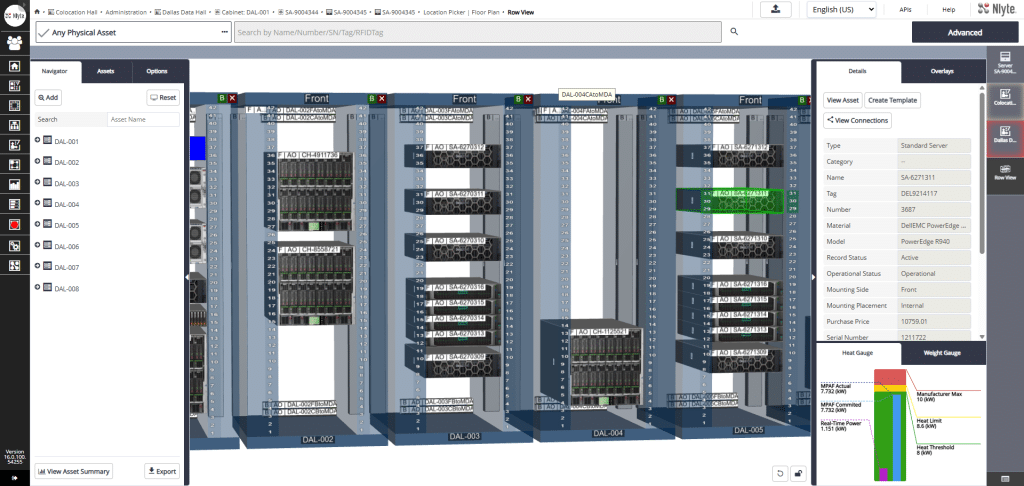Expand the DAL-001 tree node
The image size is (1024, 486).
click(37, 141)
